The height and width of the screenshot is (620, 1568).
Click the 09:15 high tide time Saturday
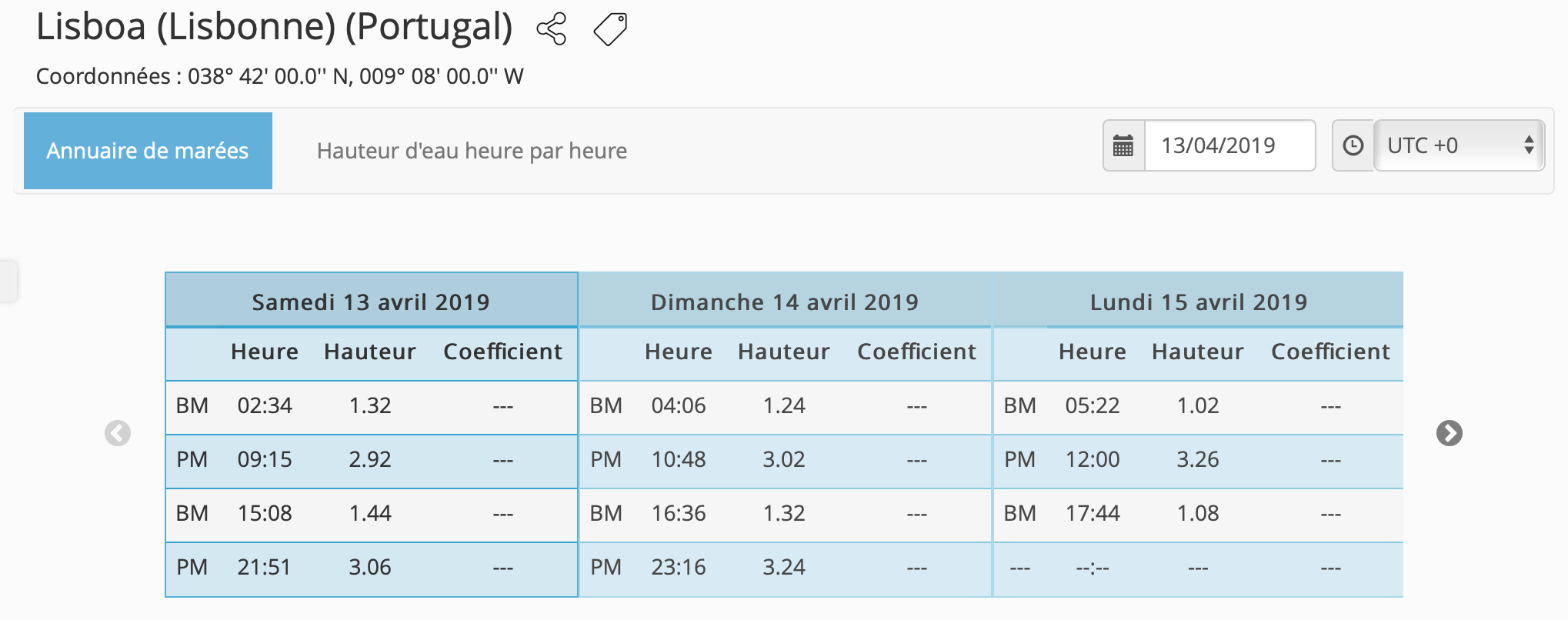click(x=265, y=460)
